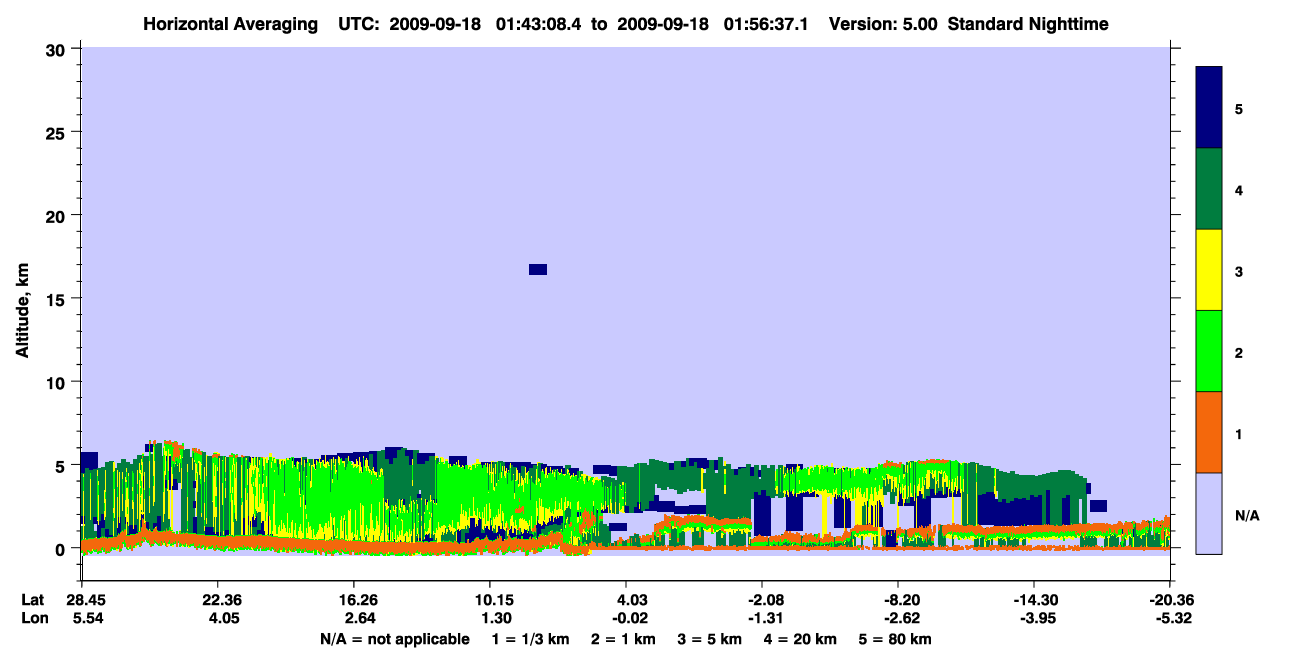Click the '30' altitude tick label
The height and width of the screenshot is (667, 1300).
(x=58, y=50)
